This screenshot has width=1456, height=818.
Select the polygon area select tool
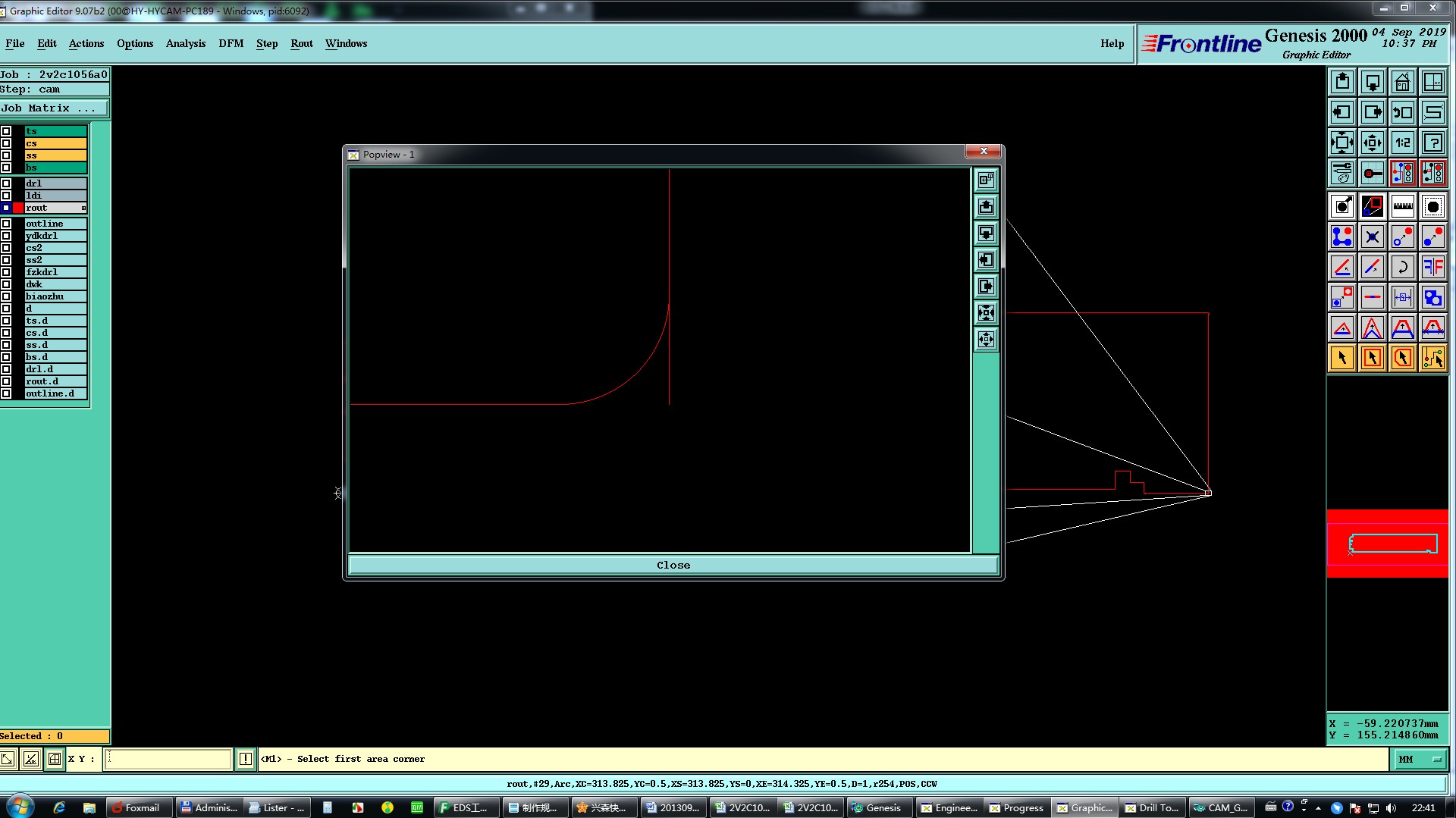click(x=1403, y=358)
